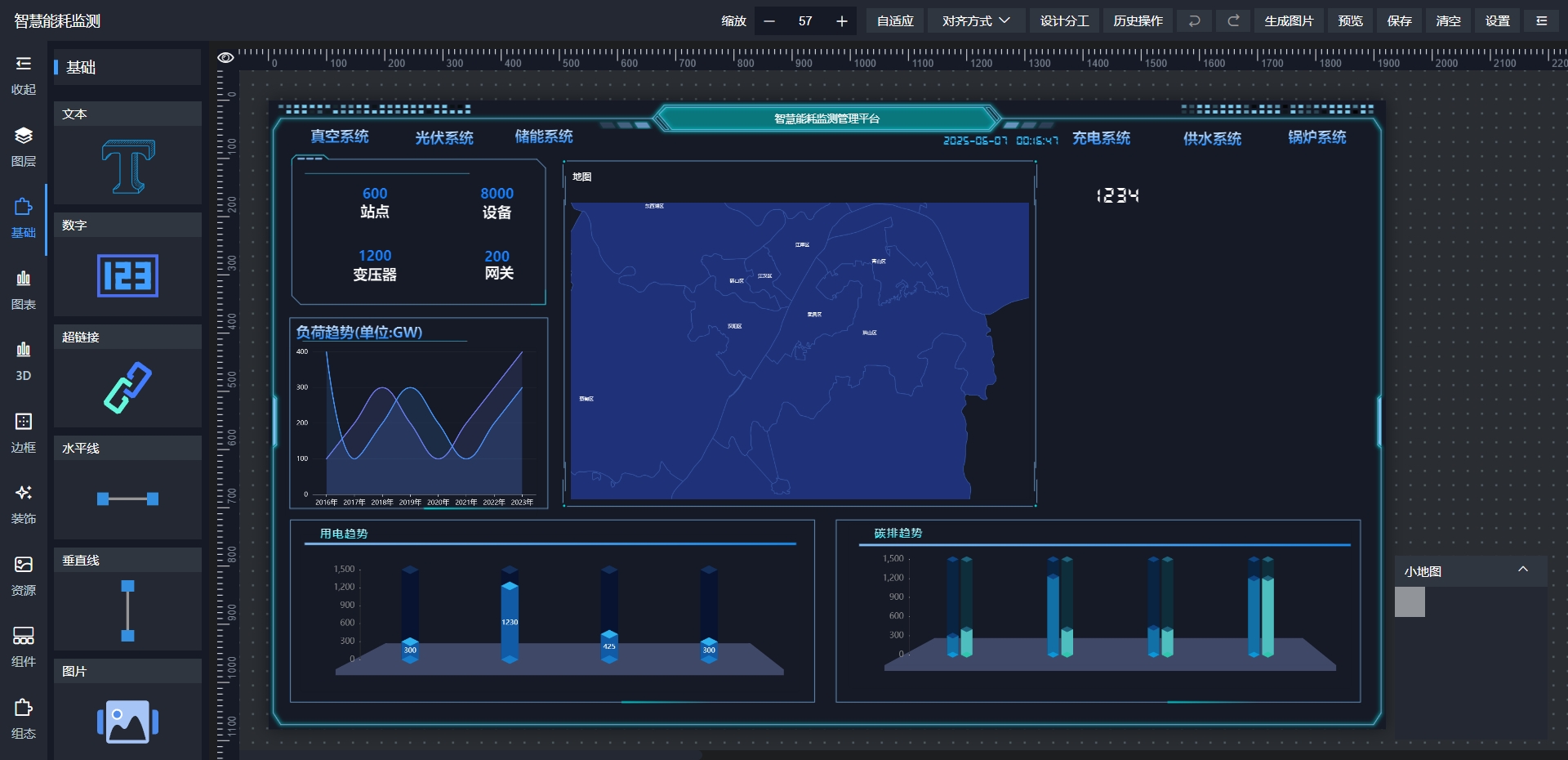Screen dimensions: 1568x760
Task: Open the 对齐方式 alignment dropdown
Action: tap(976, 21)
